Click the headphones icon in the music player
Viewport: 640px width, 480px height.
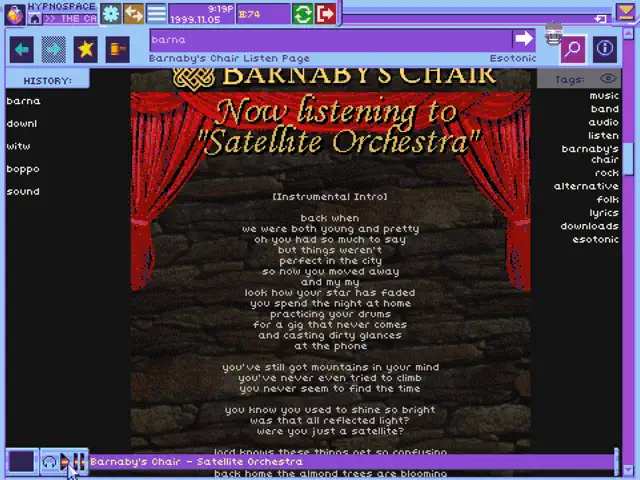click(x=49, y=462)
